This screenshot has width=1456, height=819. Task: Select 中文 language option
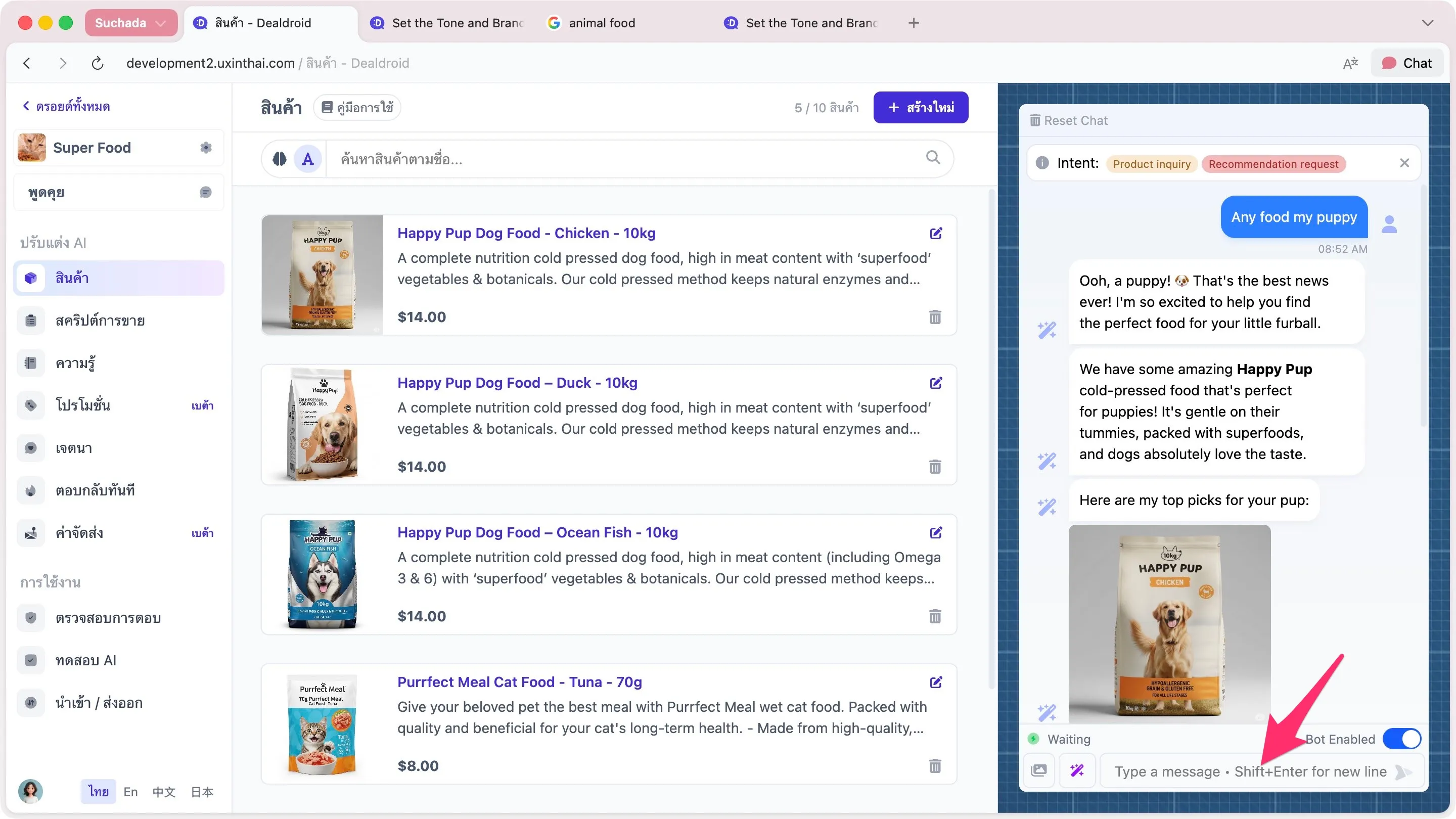coord(163,792)
